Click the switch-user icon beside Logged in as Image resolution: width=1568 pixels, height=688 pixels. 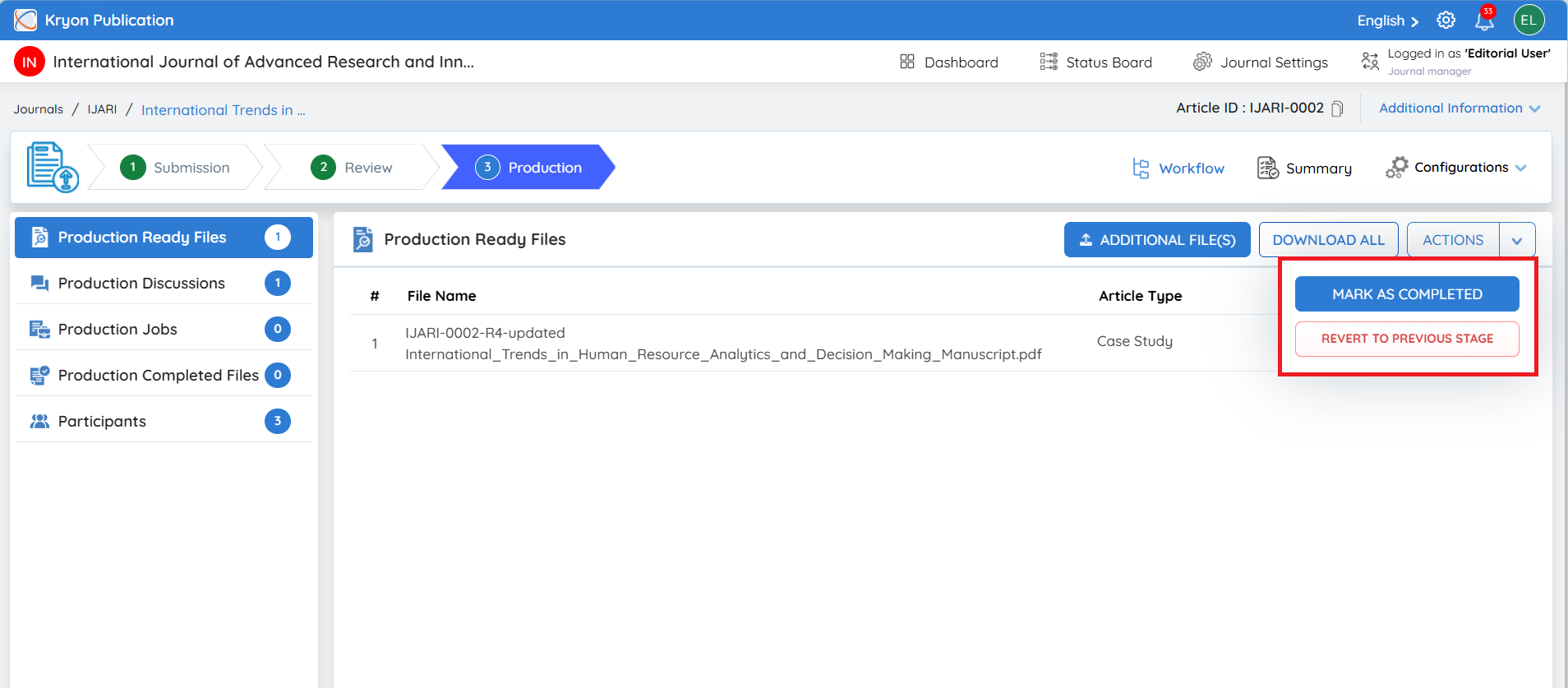click(x=1370, y=62)
